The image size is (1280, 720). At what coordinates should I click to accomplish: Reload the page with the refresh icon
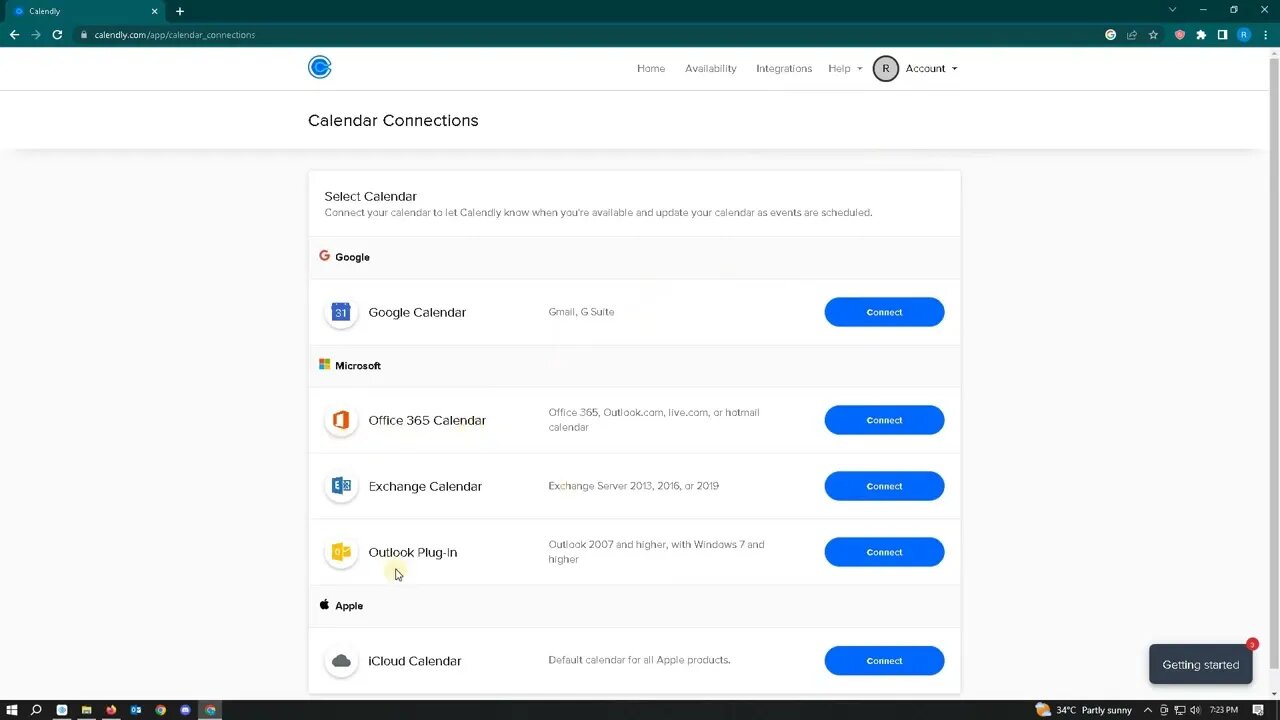(x=57, y=35)
